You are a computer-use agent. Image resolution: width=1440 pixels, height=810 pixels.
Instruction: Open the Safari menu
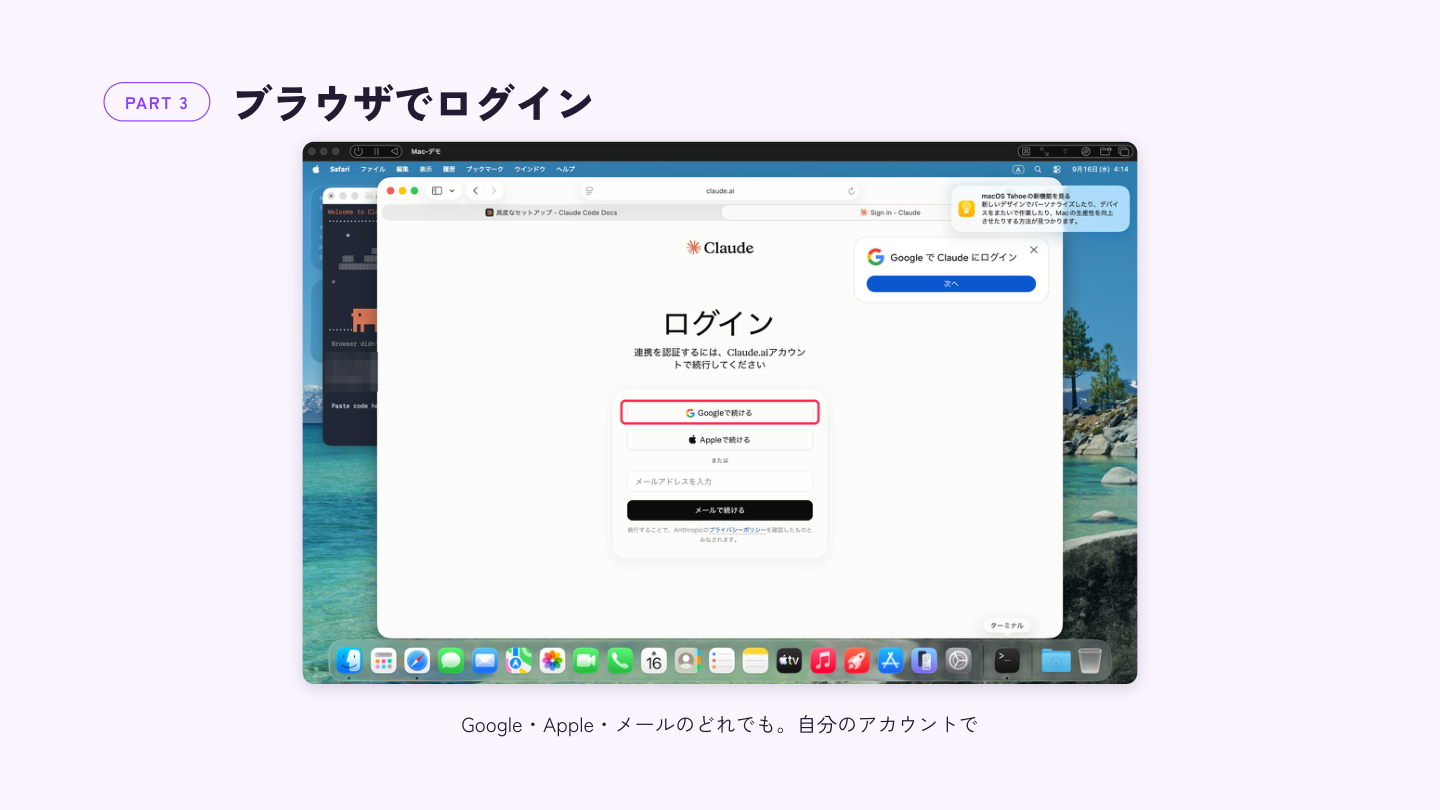[x=340, y=169]
